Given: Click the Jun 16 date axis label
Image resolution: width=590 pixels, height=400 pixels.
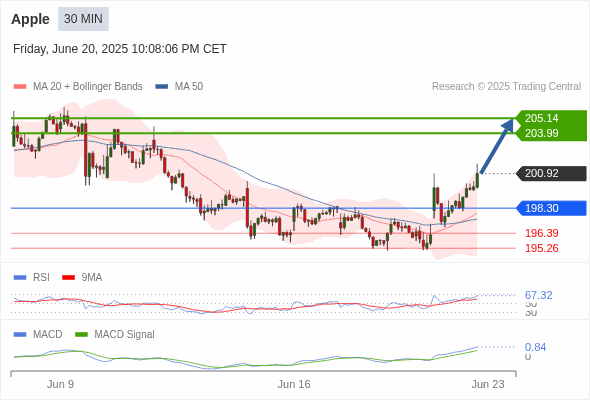Looking at the screenshot, I should 294,384.
